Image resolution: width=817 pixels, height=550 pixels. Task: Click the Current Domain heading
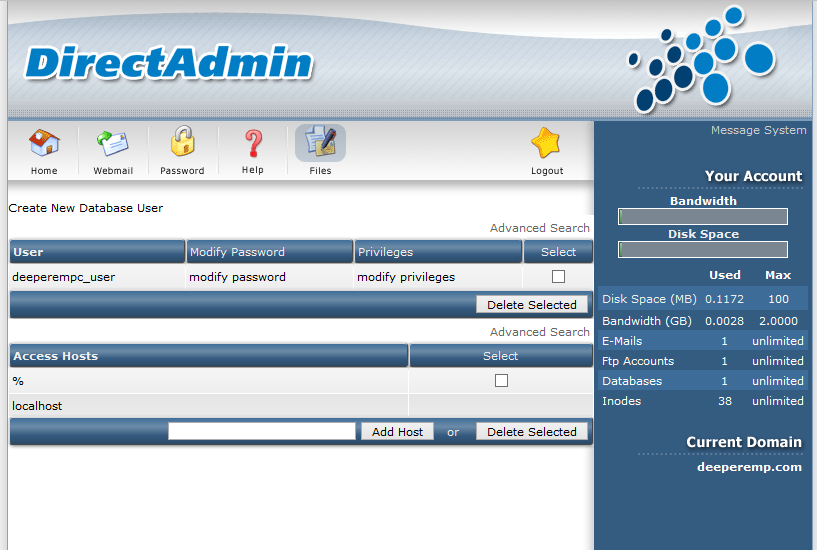tap(744, 442)
